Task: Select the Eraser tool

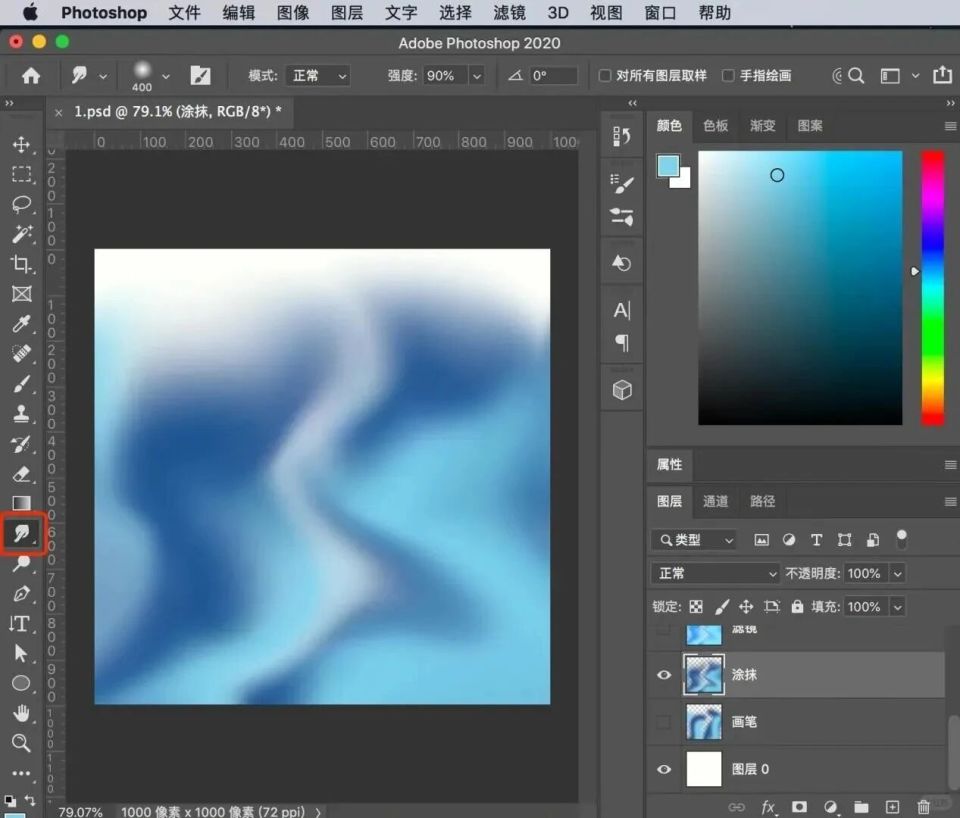Action: click(21, 474)
